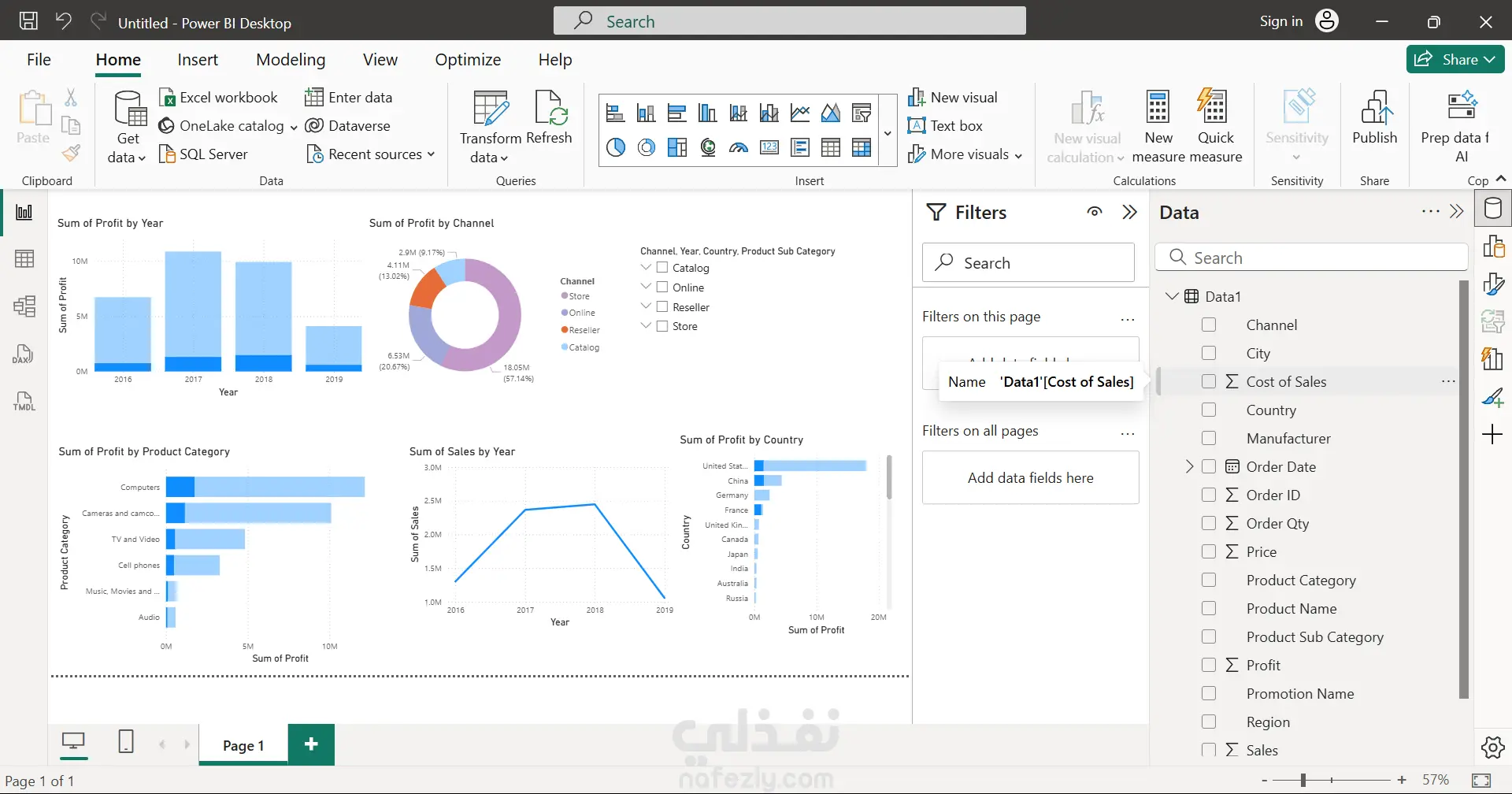Click the Filters pane search box

1028,262
